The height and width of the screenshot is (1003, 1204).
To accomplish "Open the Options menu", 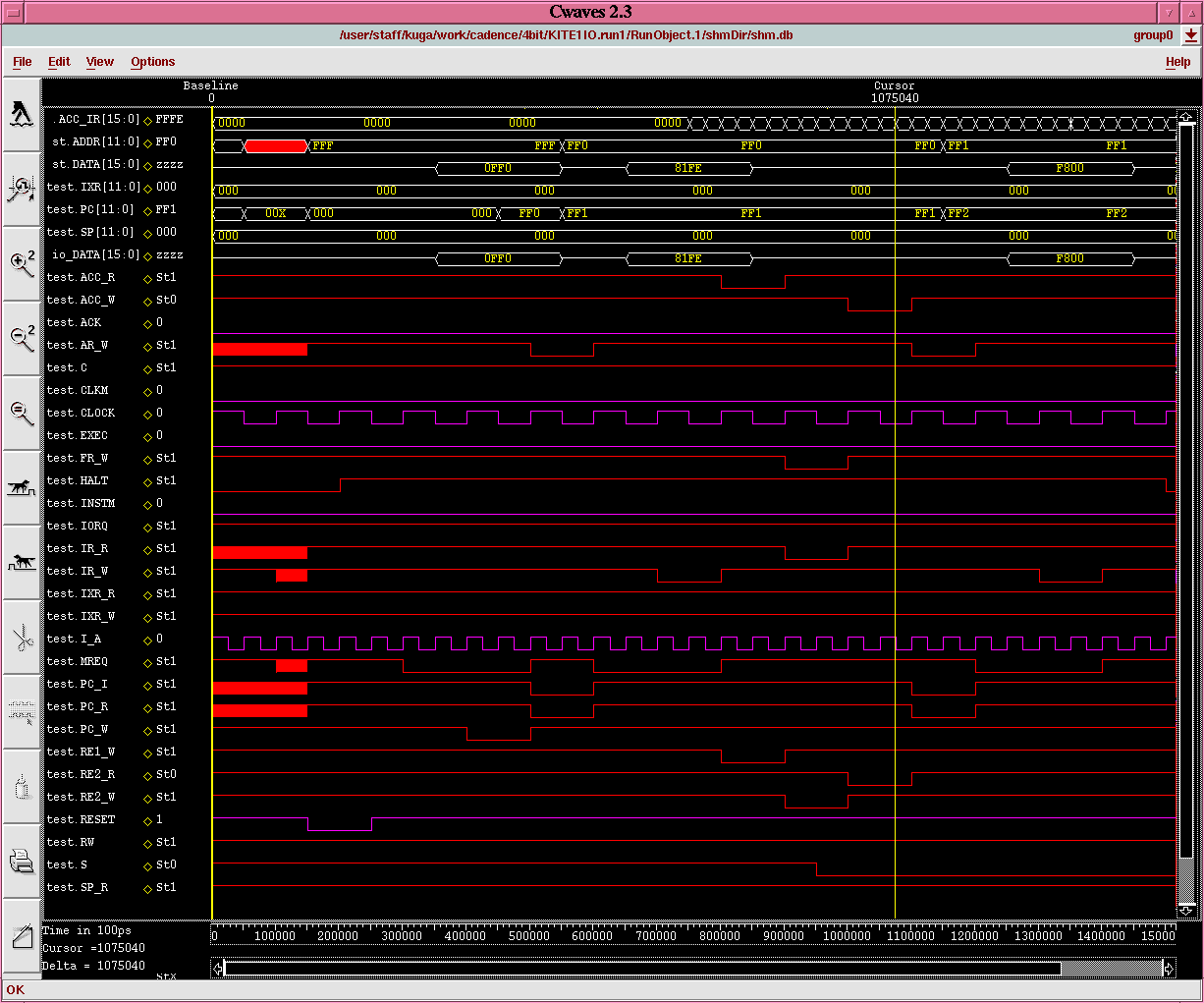I will pyautogui.click(x=152, y=61).
